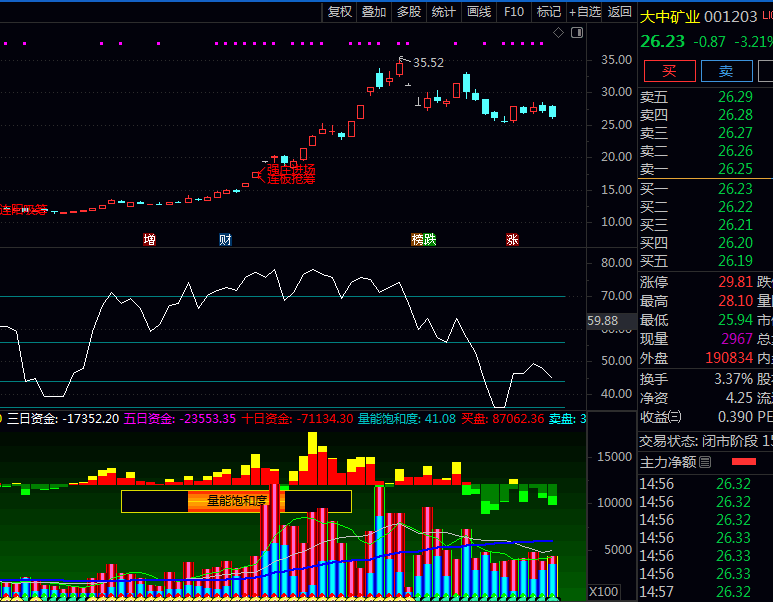Click the red 涨 marker icon
Viewport: 773px width, 602px height.
pos(513,240)
